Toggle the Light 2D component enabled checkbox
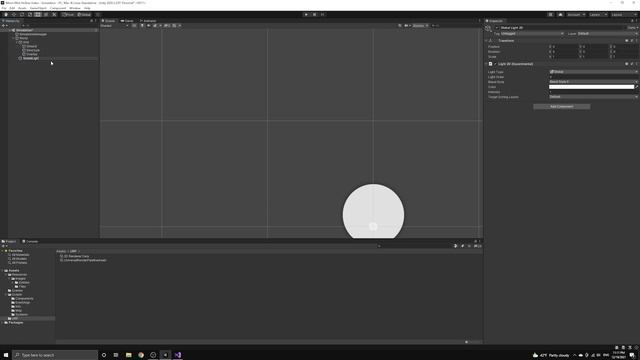 (x=496, y=64)
